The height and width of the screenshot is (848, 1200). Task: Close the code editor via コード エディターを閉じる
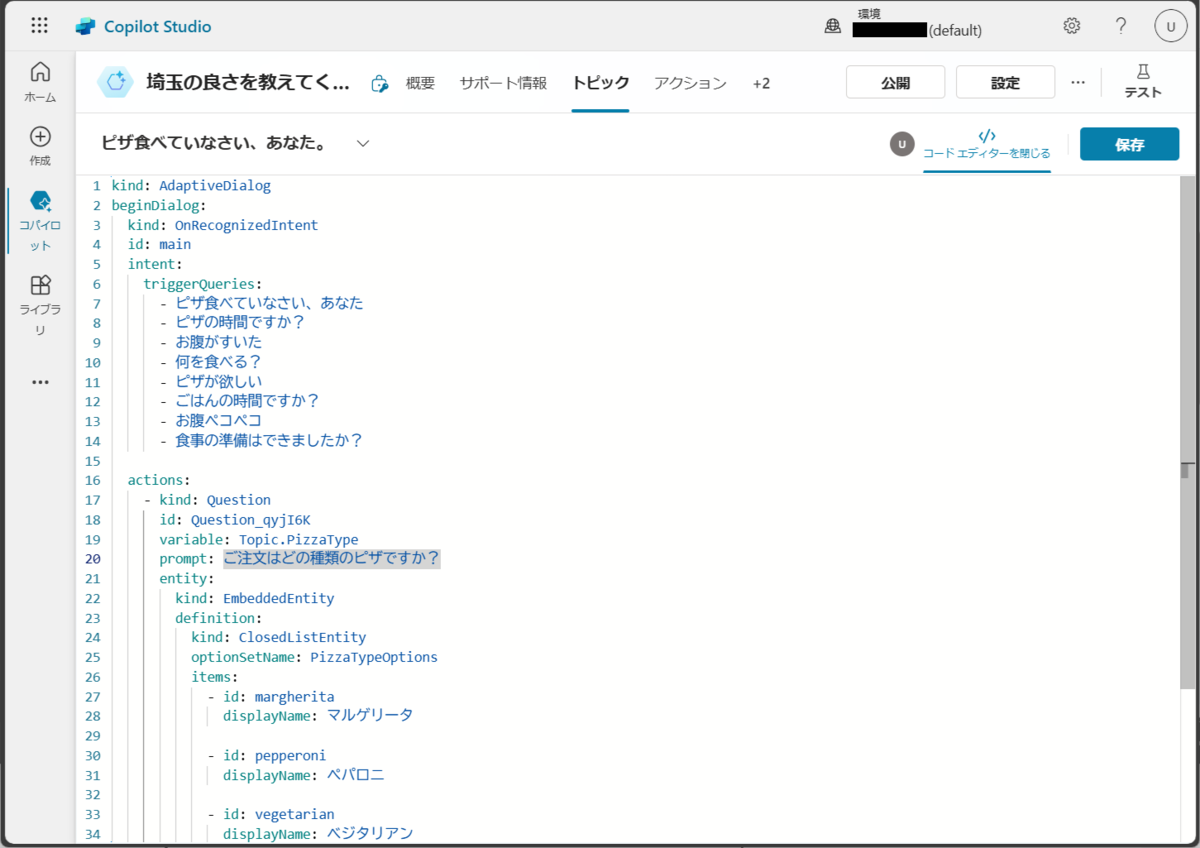click(986, 144)
